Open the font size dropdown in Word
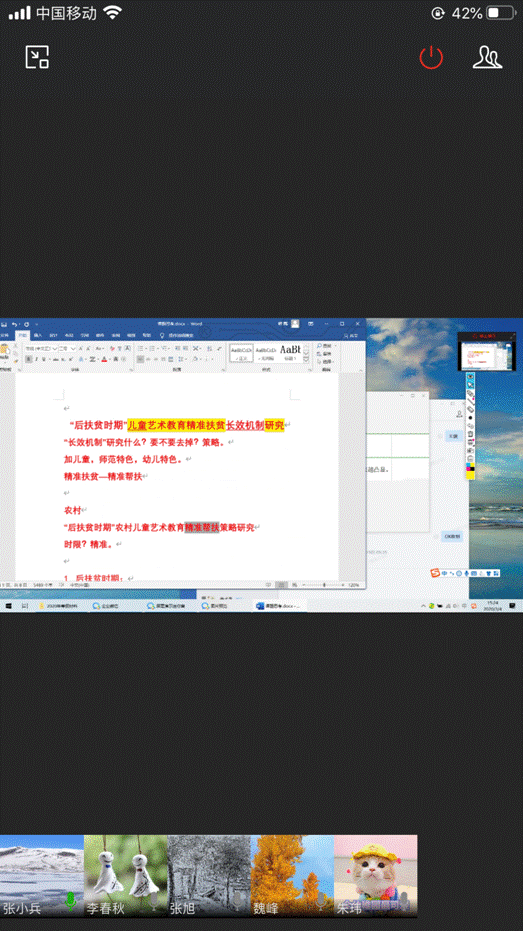This screenshot has width=523, height=931. tap(67, 349)
